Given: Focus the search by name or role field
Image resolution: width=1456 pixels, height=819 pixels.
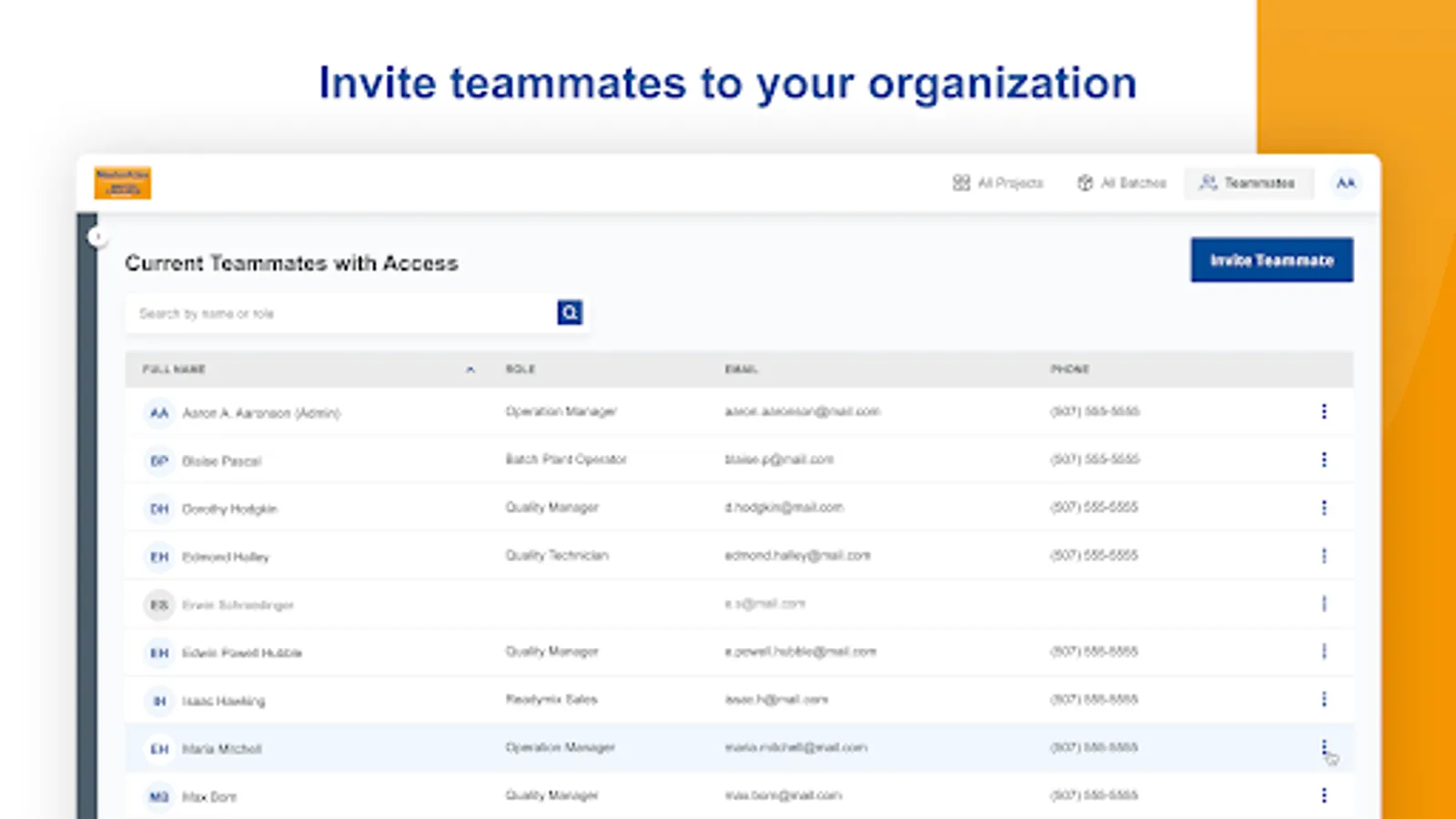Looking at the screenshot, I should (341, 313).
